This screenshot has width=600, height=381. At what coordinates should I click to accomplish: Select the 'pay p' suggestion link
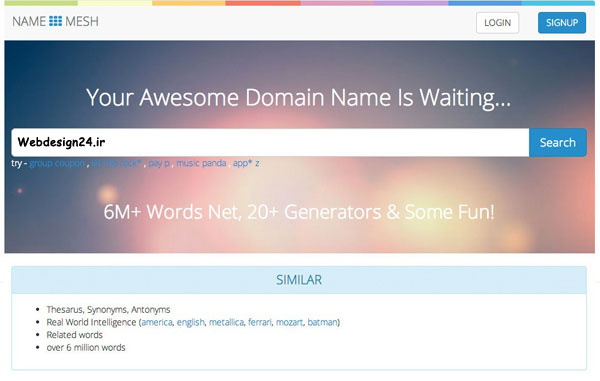159,163
